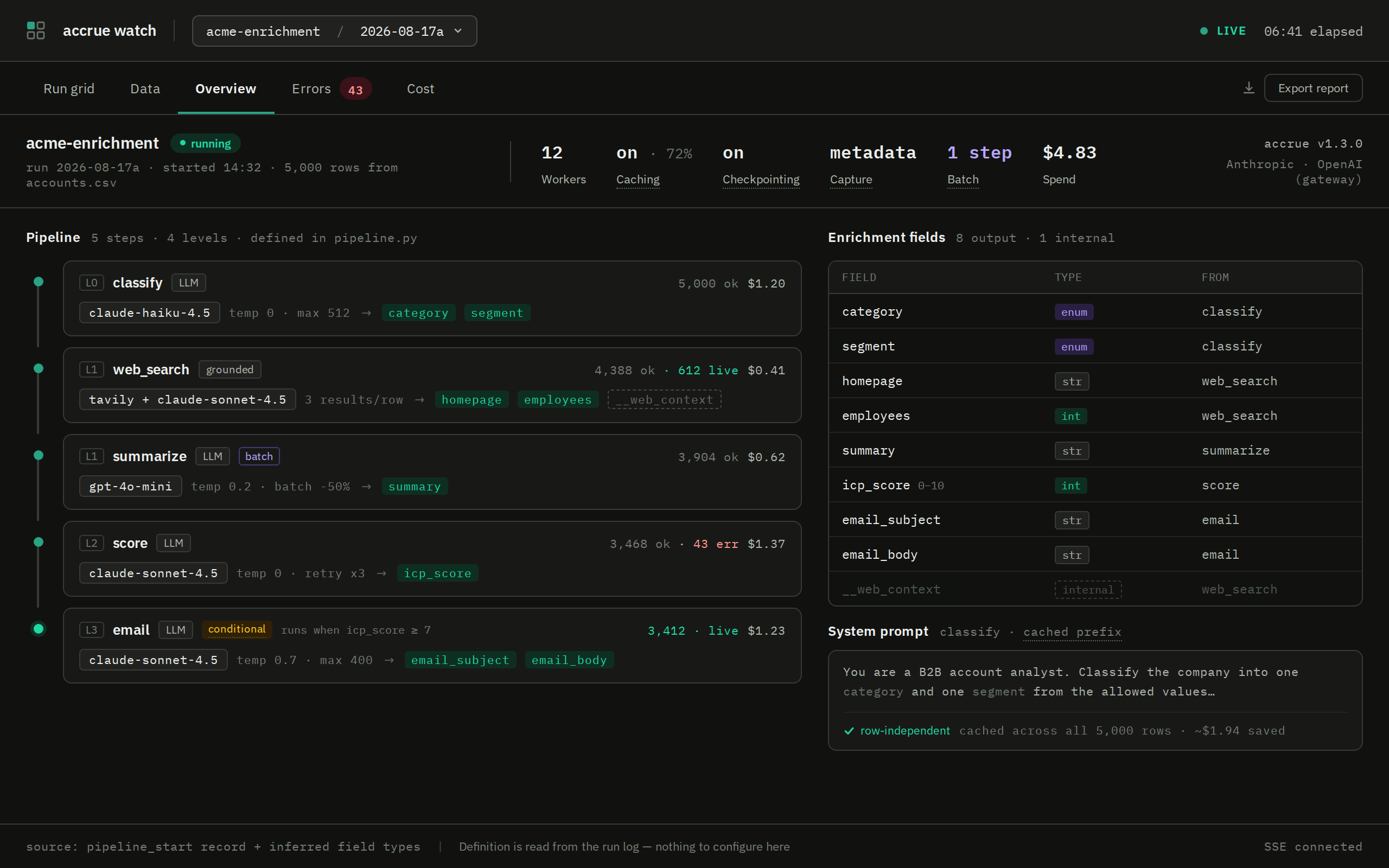Viewport: 1389px width, 868px height.
Task: Open the acme-enrichment run selector dropdown
Action: pos(334,31)
